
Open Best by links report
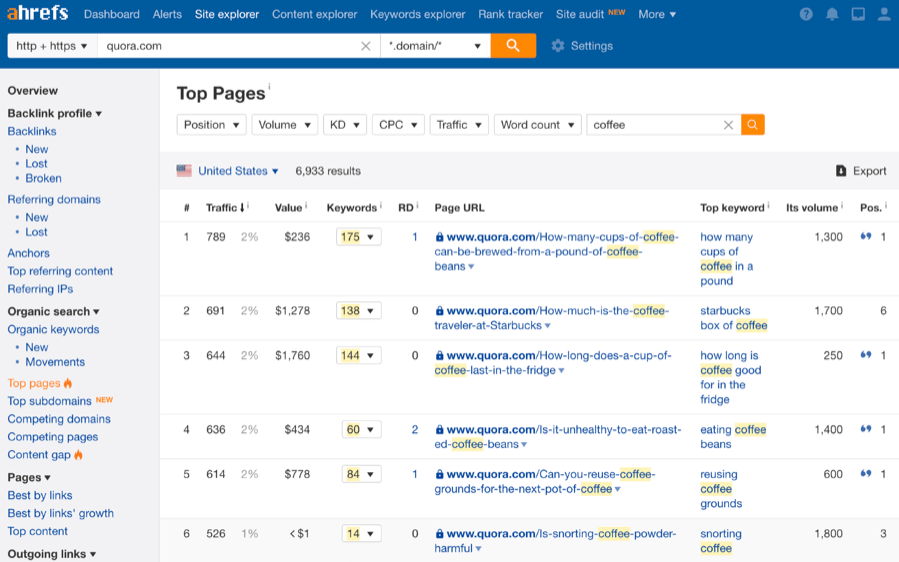(x=40, y=495)
